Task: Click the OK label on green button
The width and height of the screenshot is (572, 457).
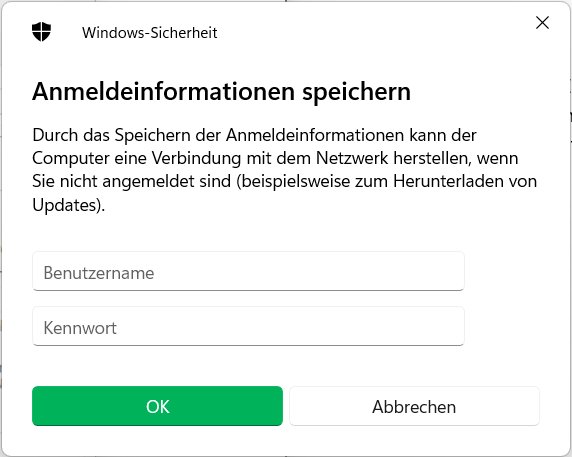Action: point(158,407)
